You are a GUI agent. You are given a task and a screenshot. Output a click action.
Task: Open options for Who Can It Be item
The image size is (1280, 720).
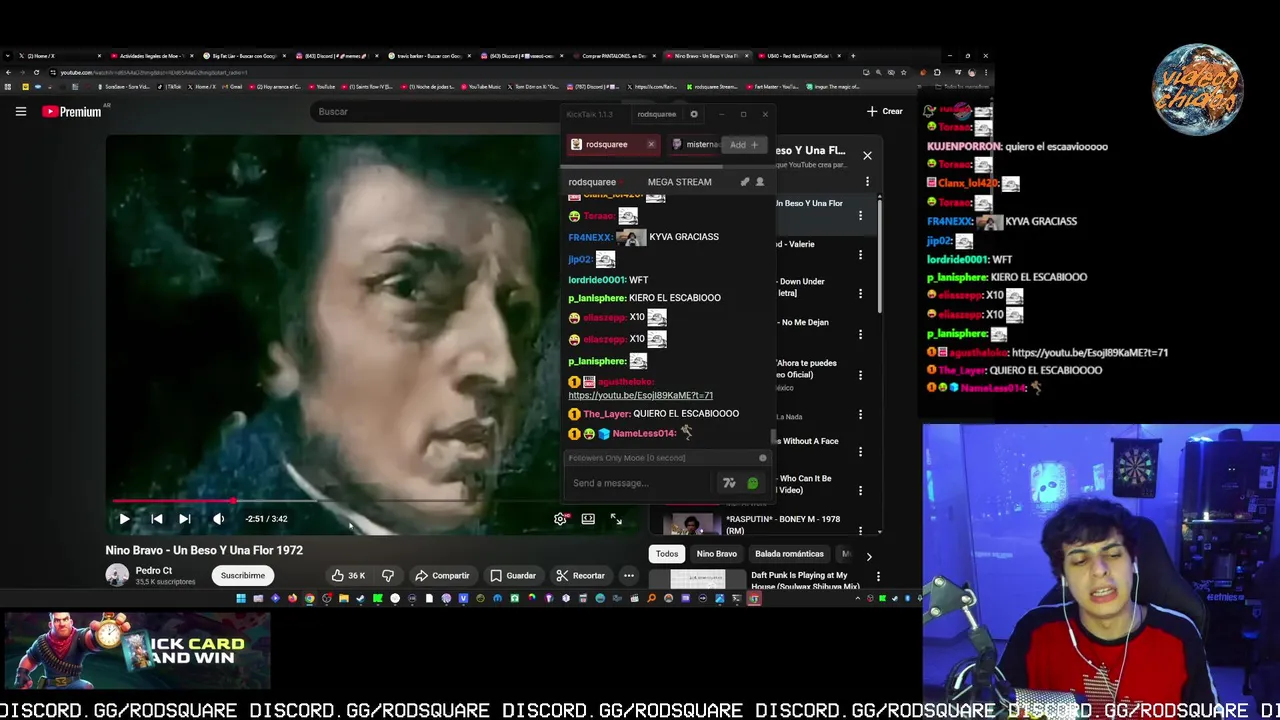860,491
